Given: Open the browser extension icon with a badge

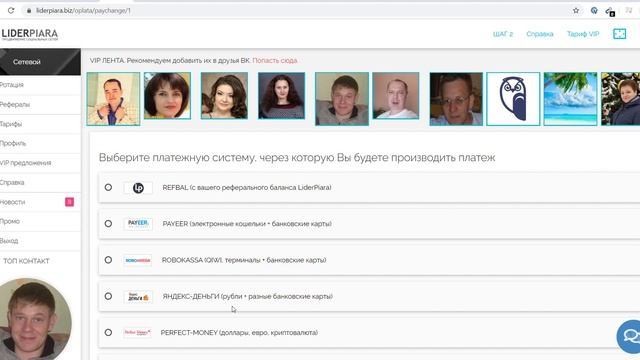Looking at the screenshot, I should (x=610, y=11).
